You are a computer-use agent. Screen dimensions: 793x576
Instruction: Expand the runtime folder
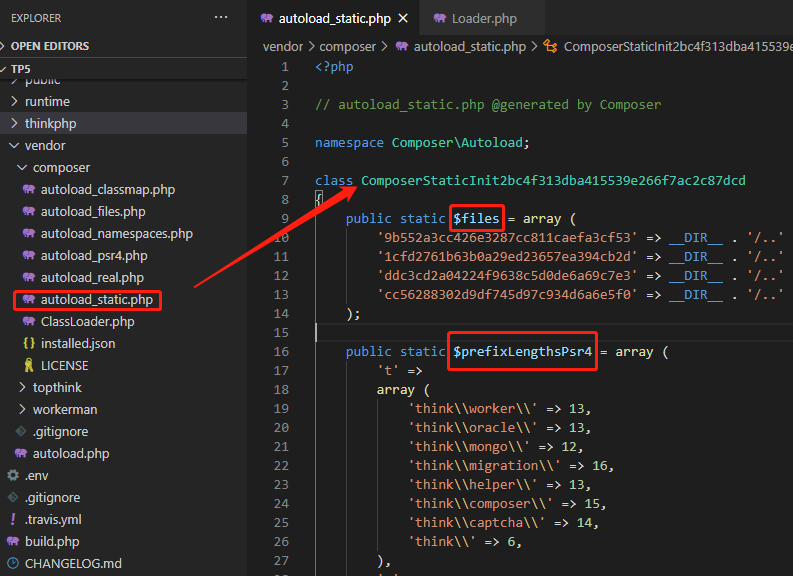click(47, 102)
